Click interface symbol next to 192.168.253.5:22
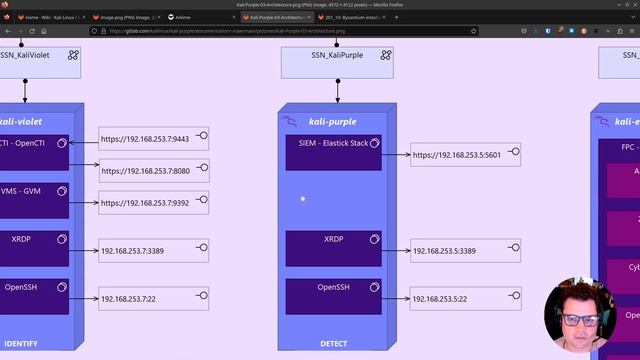640x360 pixels. click(513, 296)
